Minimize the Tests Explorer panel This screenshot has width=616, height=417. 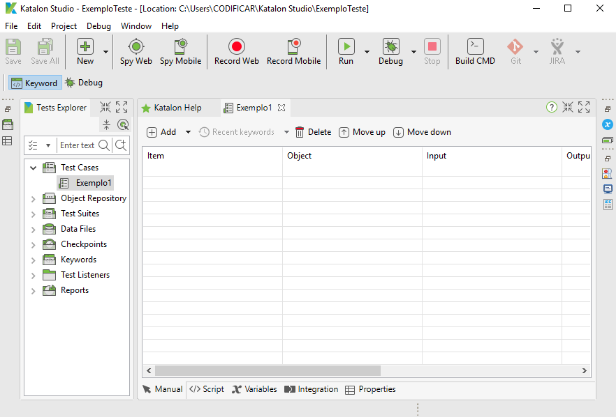pos(105,107)
